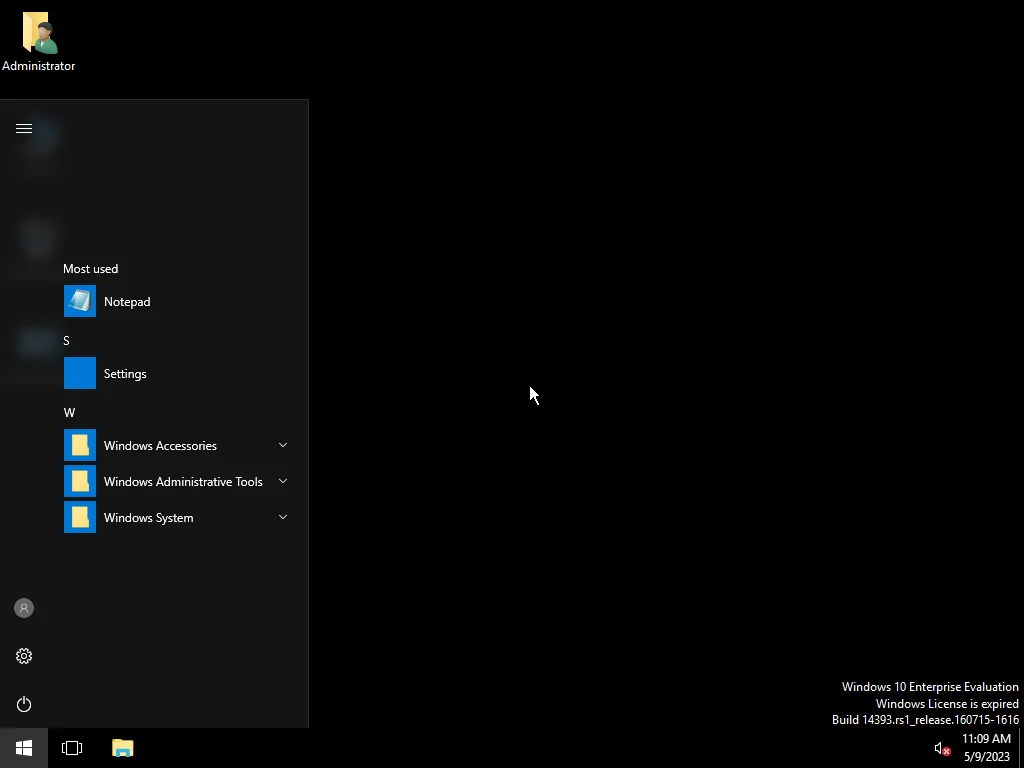
Task: Open the Settings app tile
Action: click(80, 373)
